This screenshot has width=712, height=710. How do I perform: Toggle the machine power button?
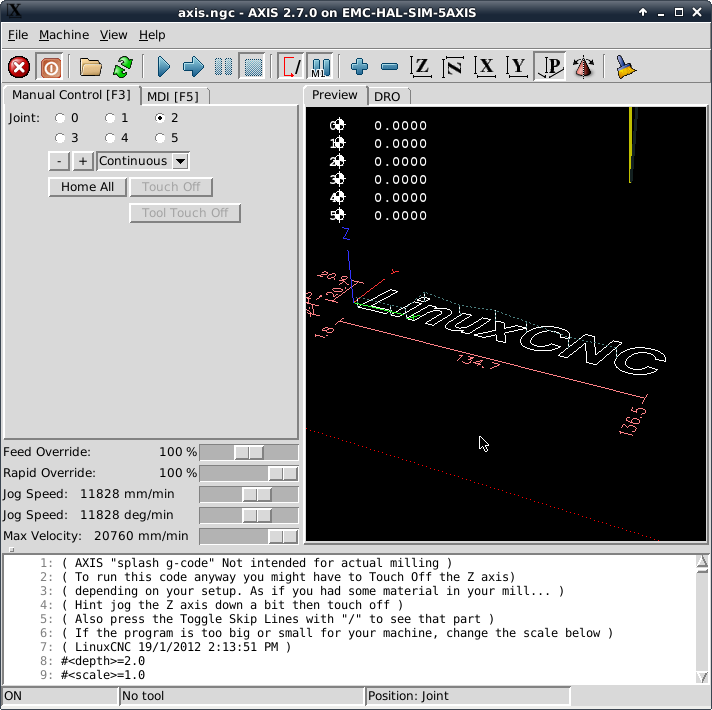tap(50, 68)
